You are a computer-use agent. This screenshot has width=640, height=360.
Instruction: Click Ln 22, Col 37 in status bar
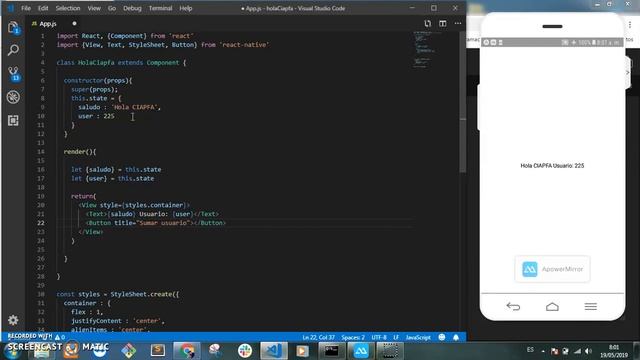[318, 337]
